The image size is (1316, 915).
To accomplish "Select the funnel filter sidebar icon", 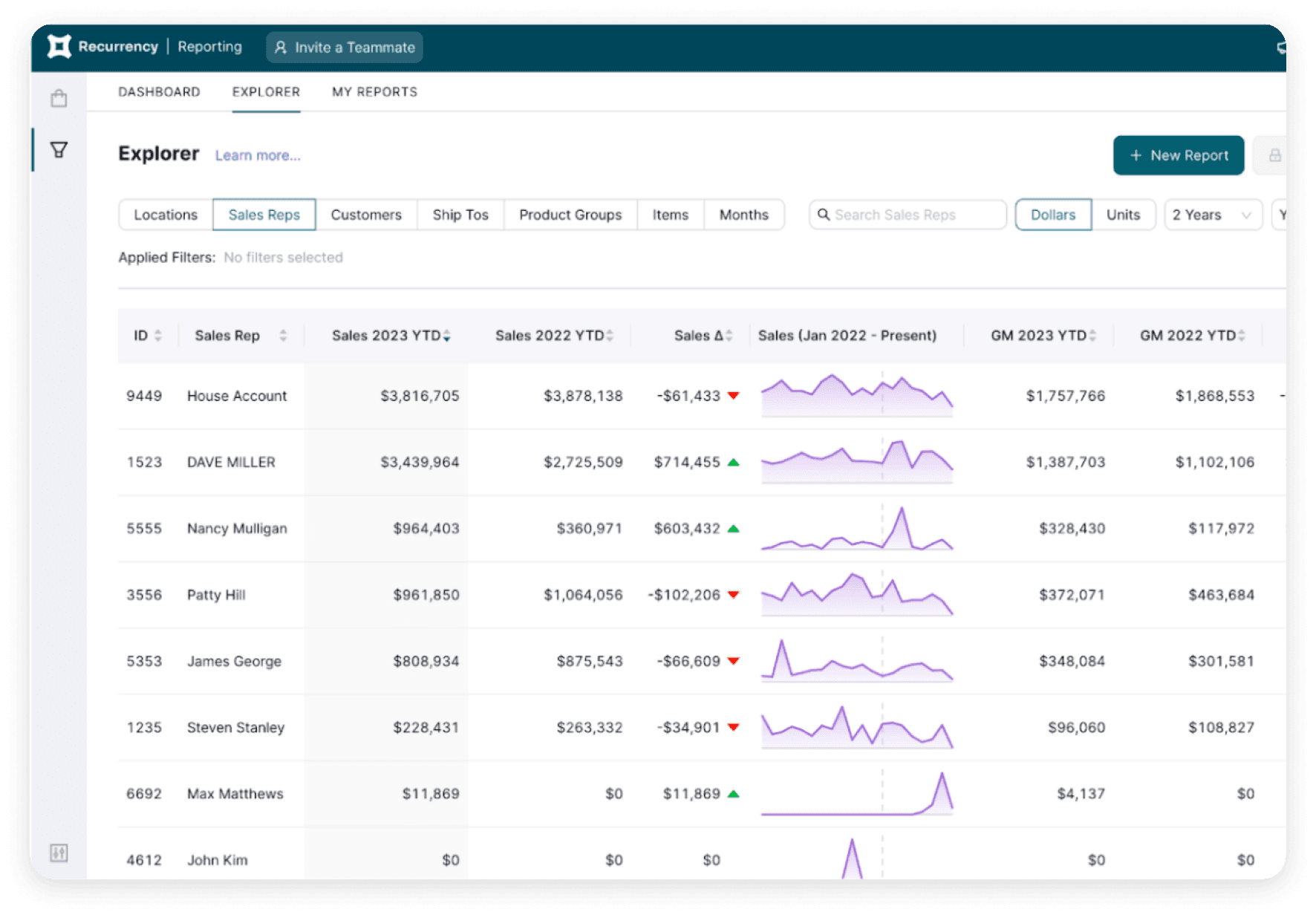I will click(x=59, y=150).
